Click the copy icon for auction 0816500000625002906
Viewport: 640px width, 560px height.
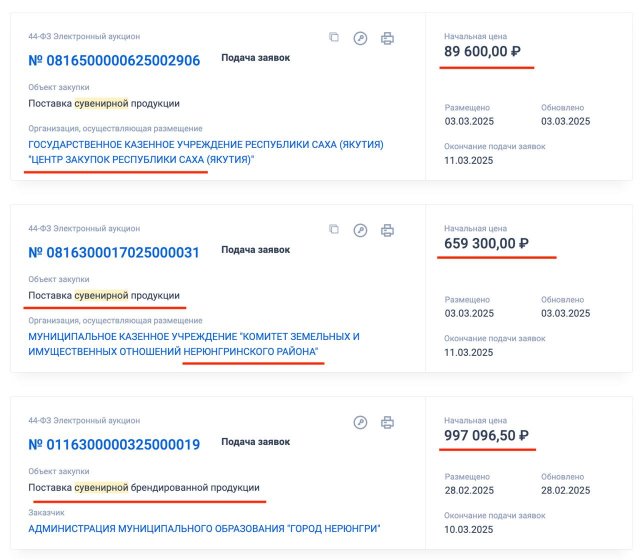click(334, 37)
